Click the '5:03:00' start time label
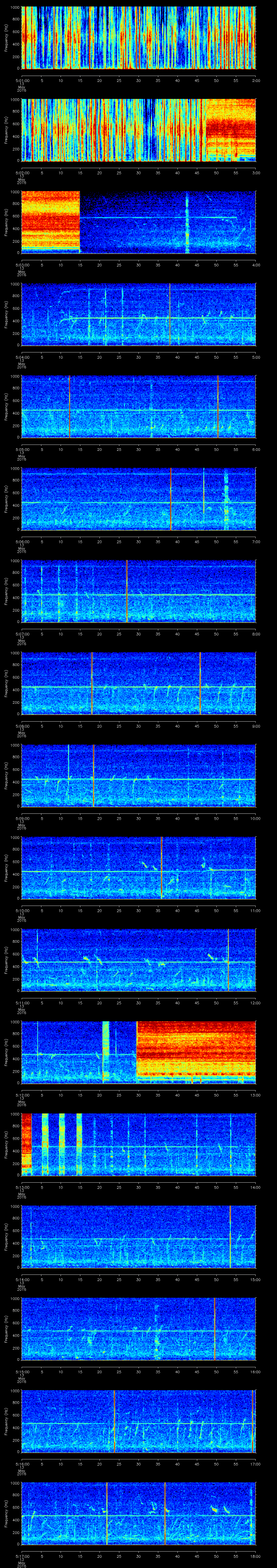The image size is (277, 1568). tap(22, 264)
